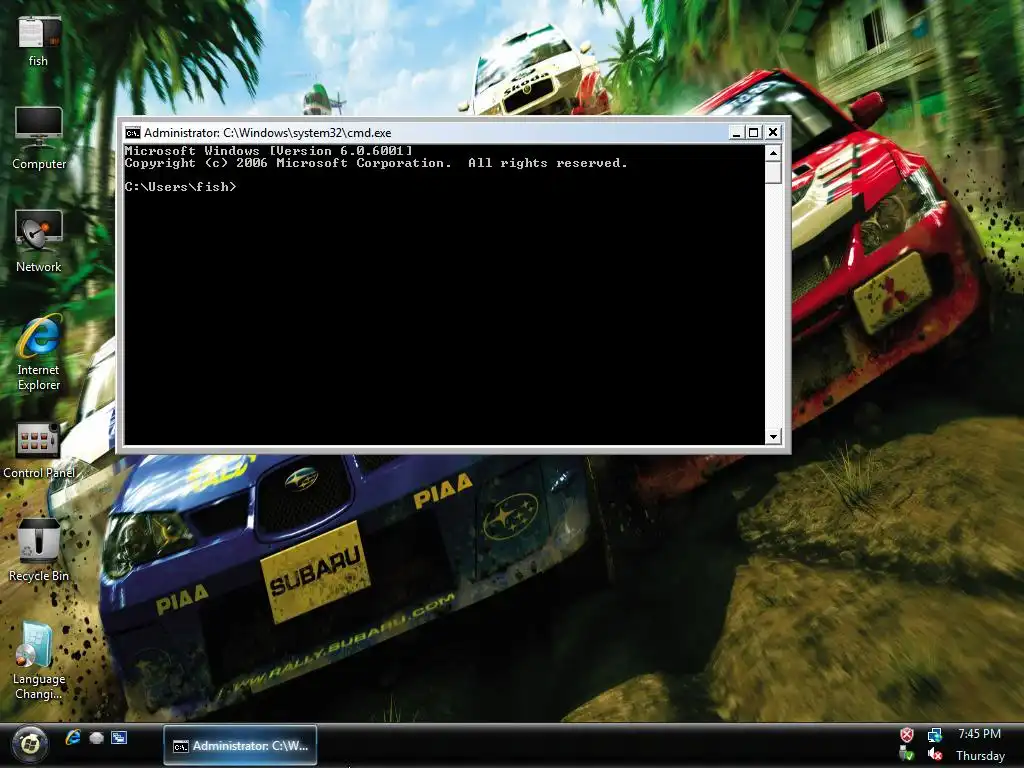The image size is (1024, 768).
Task: Open the fish user folder icon
Action: [x=39, y=40]
